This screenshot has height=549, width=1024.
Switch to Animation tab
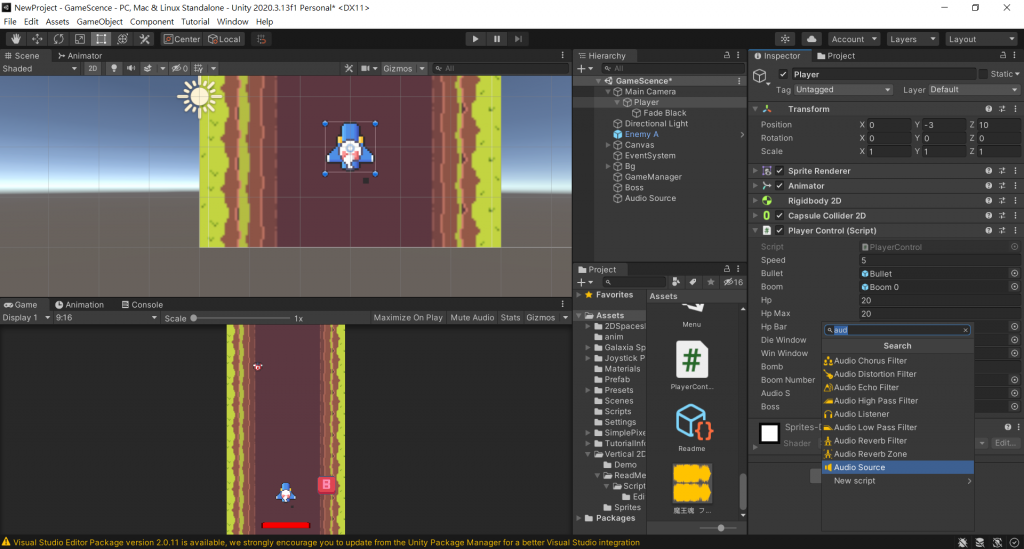(x=79, y=305)
